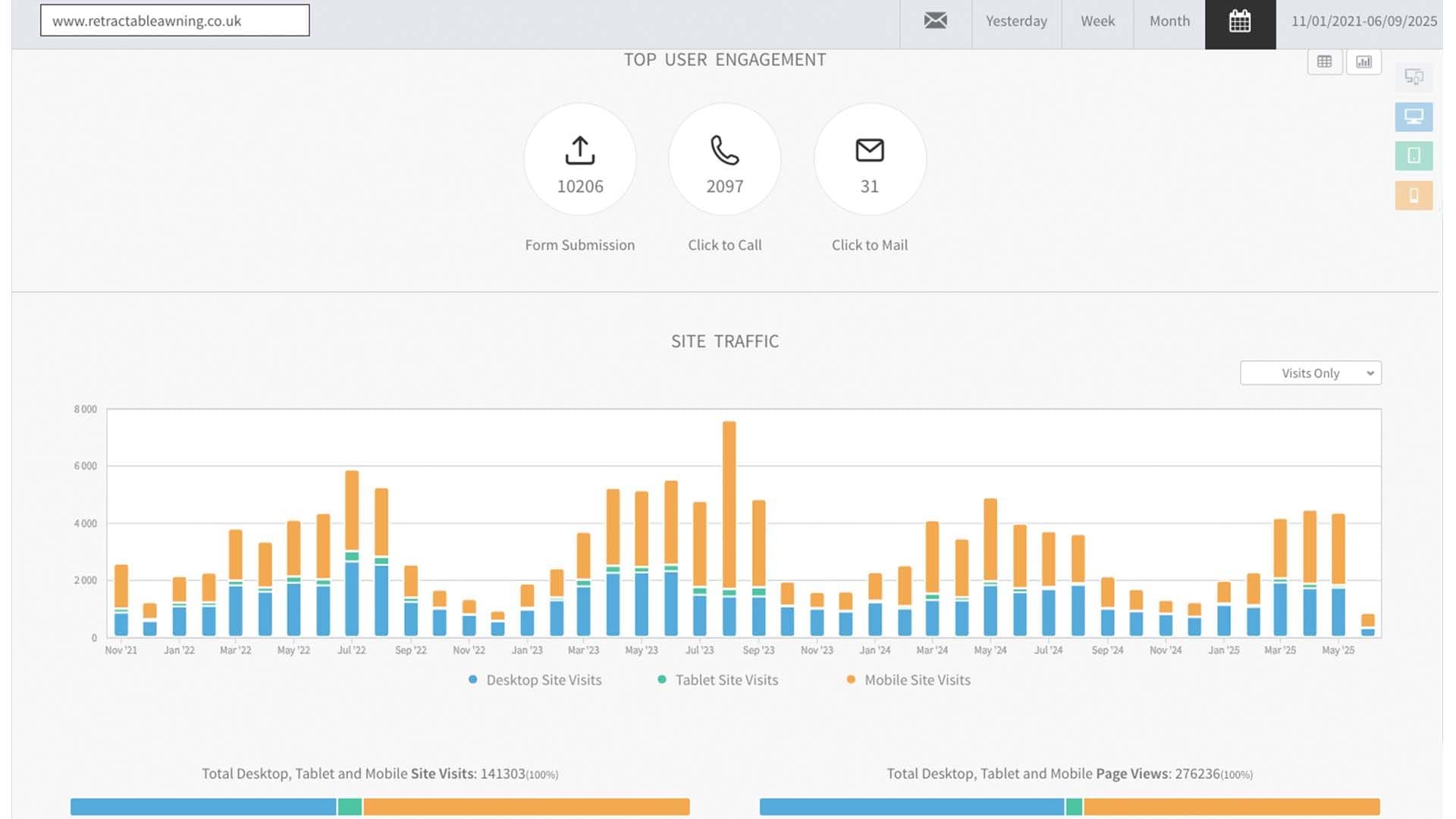Select the Week tab

click(x=1097, y=21)
